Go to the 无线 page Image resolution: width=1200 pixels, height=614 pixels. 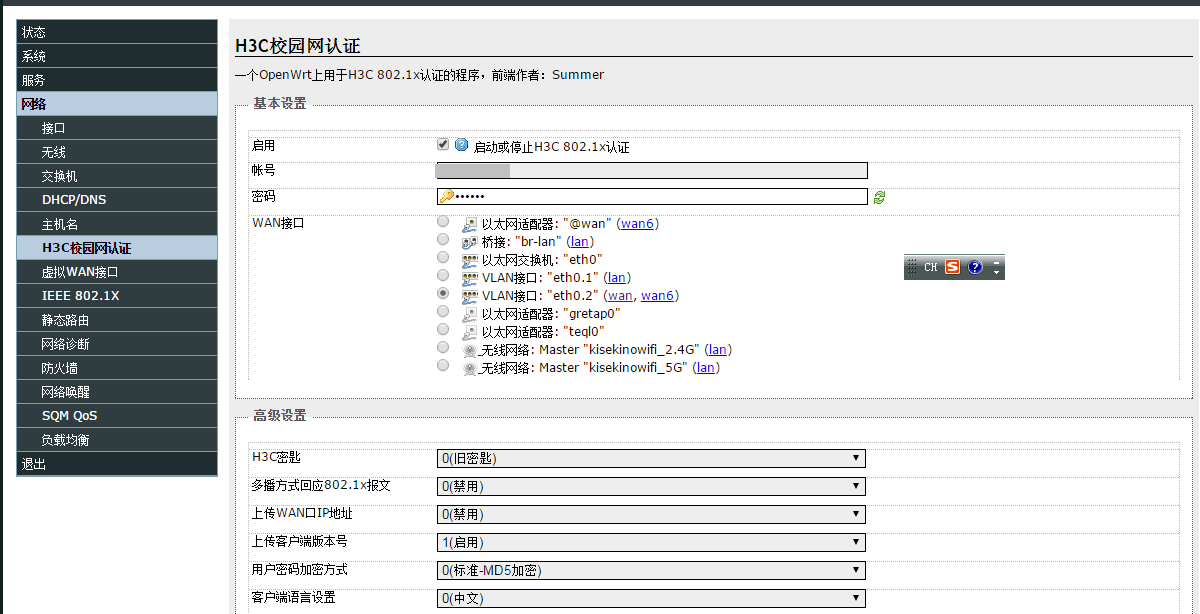tap(117, 152)
